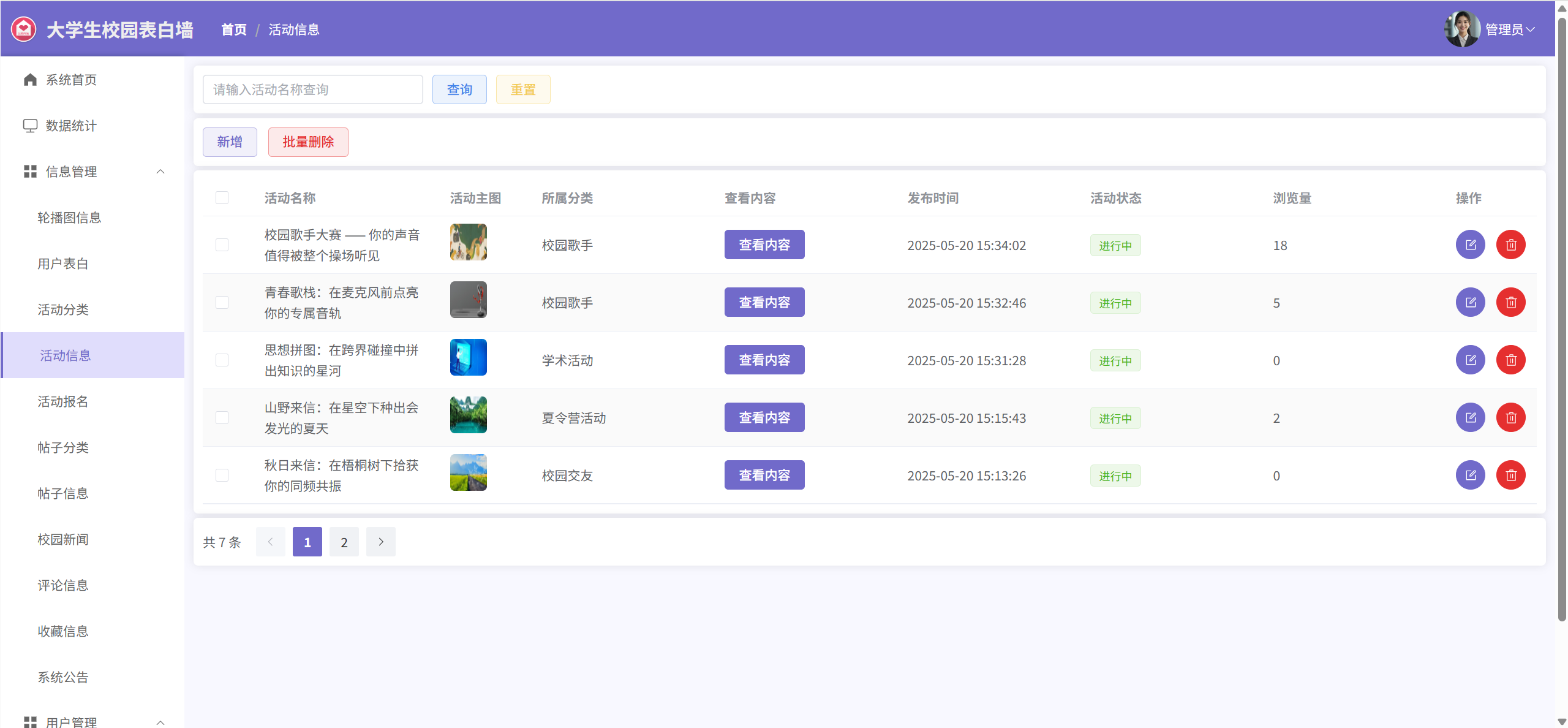
Task: Click the 表白墙 logo icon
Action: tap(24, 29)
